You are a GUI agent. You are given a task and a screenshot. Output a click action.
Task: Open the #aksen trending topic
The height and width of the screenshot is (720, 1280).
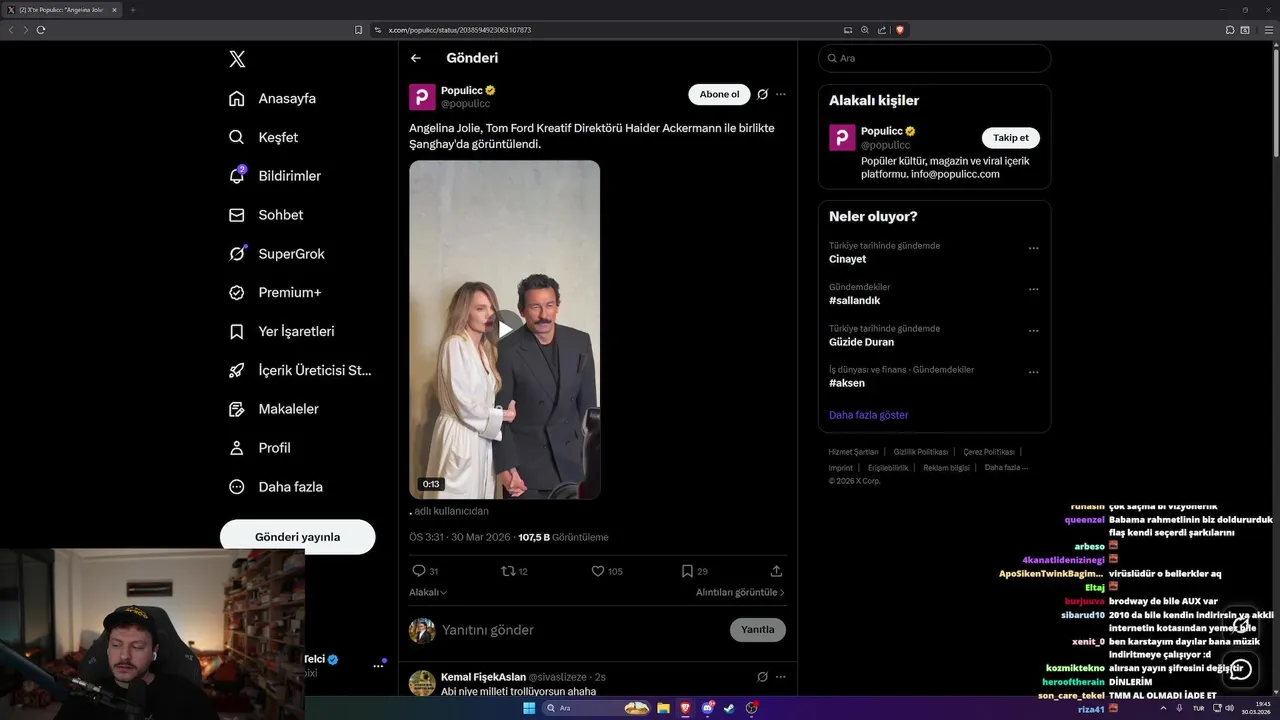[847, 383]
